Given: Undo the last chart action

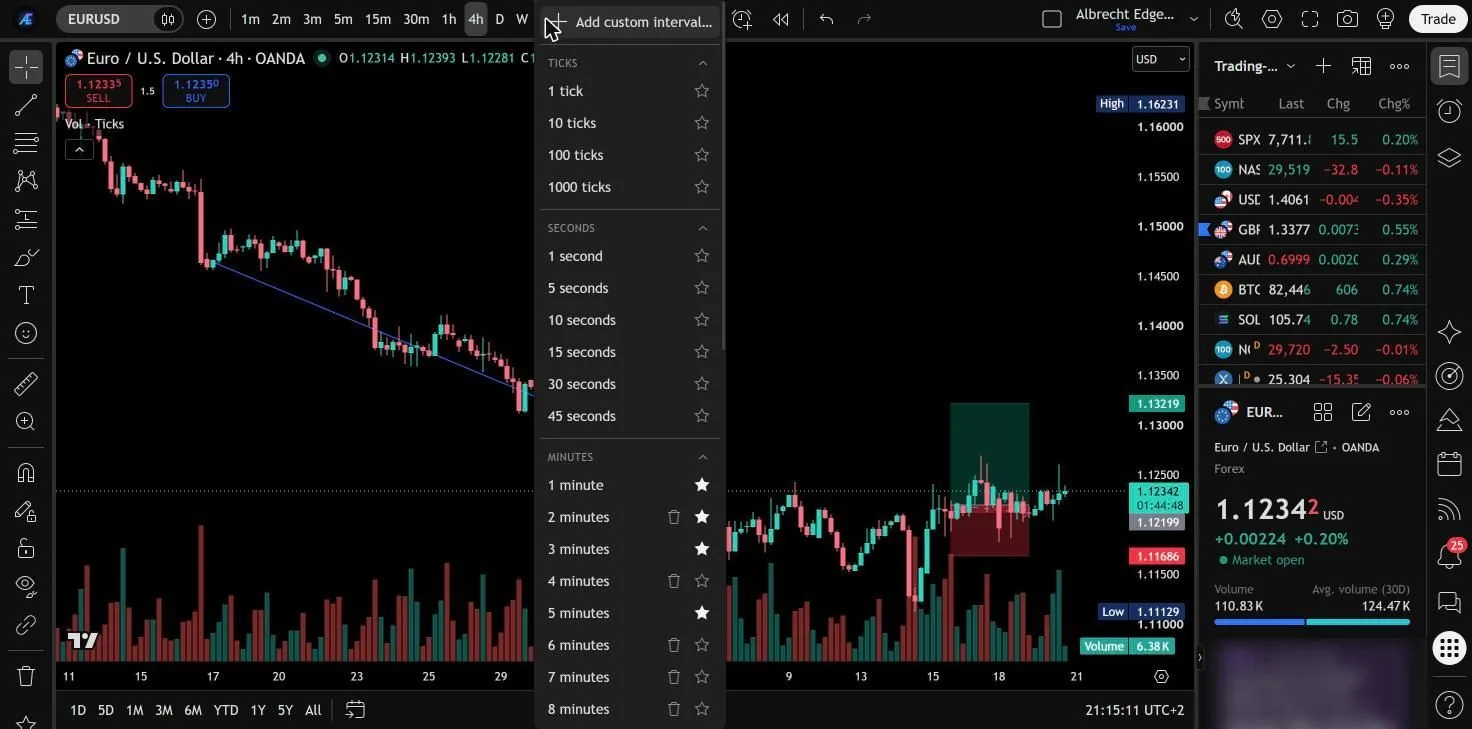Looking at the screenshot, I should (826, 19).
